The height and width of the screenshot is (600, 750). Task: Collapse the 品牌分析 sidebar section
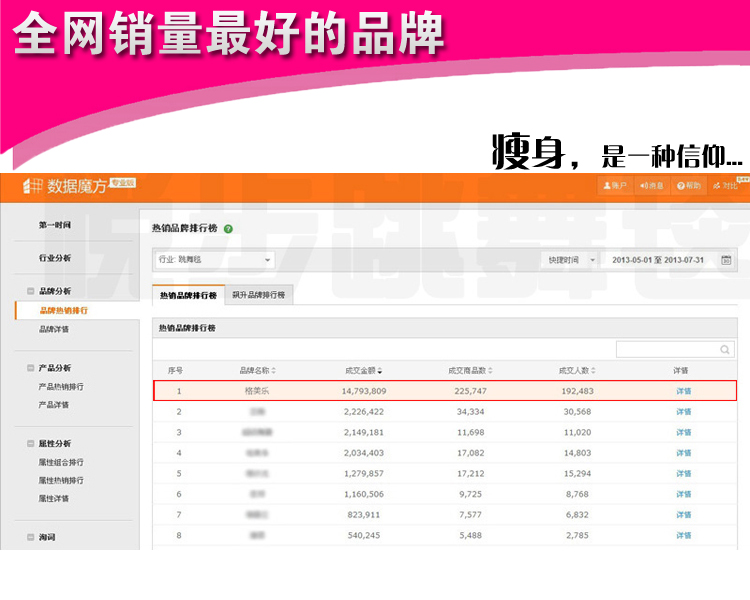click(31, 291)
